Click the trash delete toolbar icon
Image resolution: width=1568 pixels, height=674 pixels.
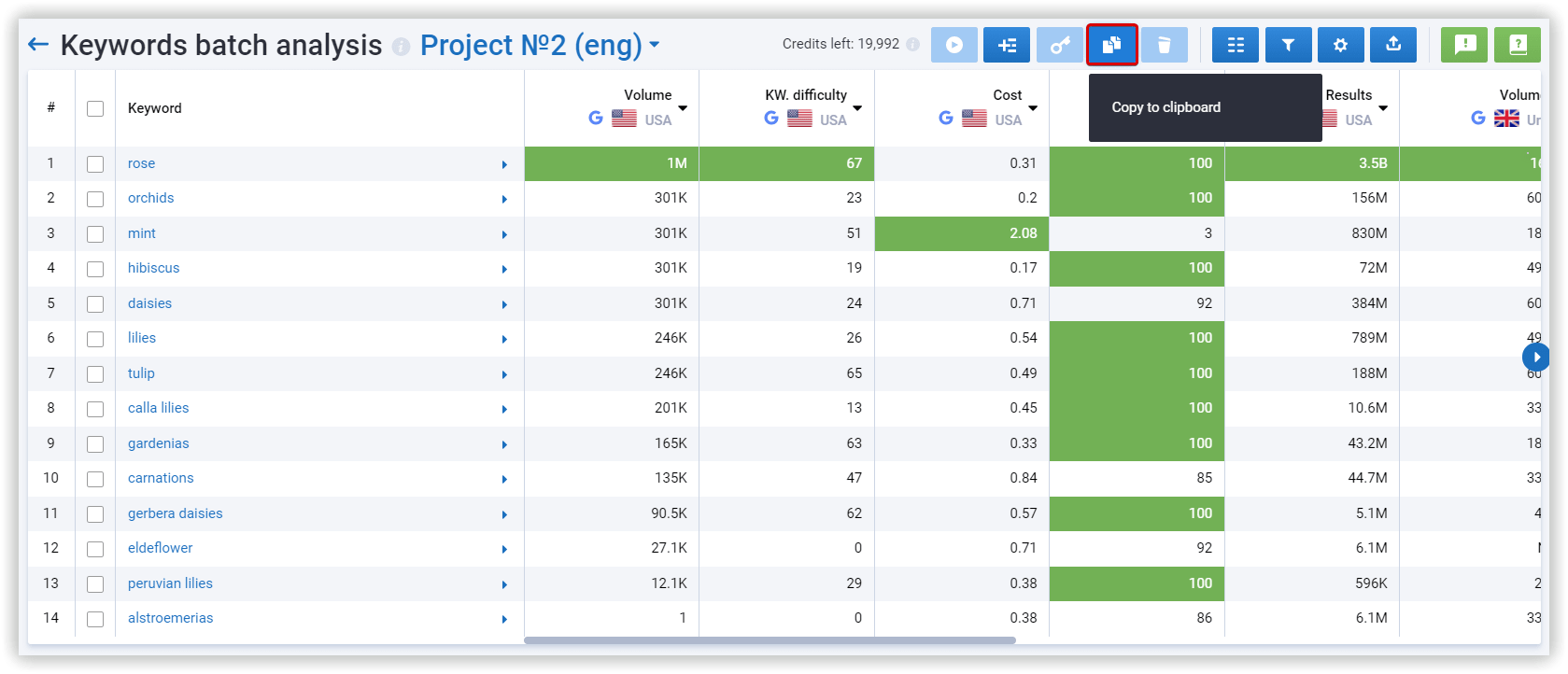(x=1165, y=45)
